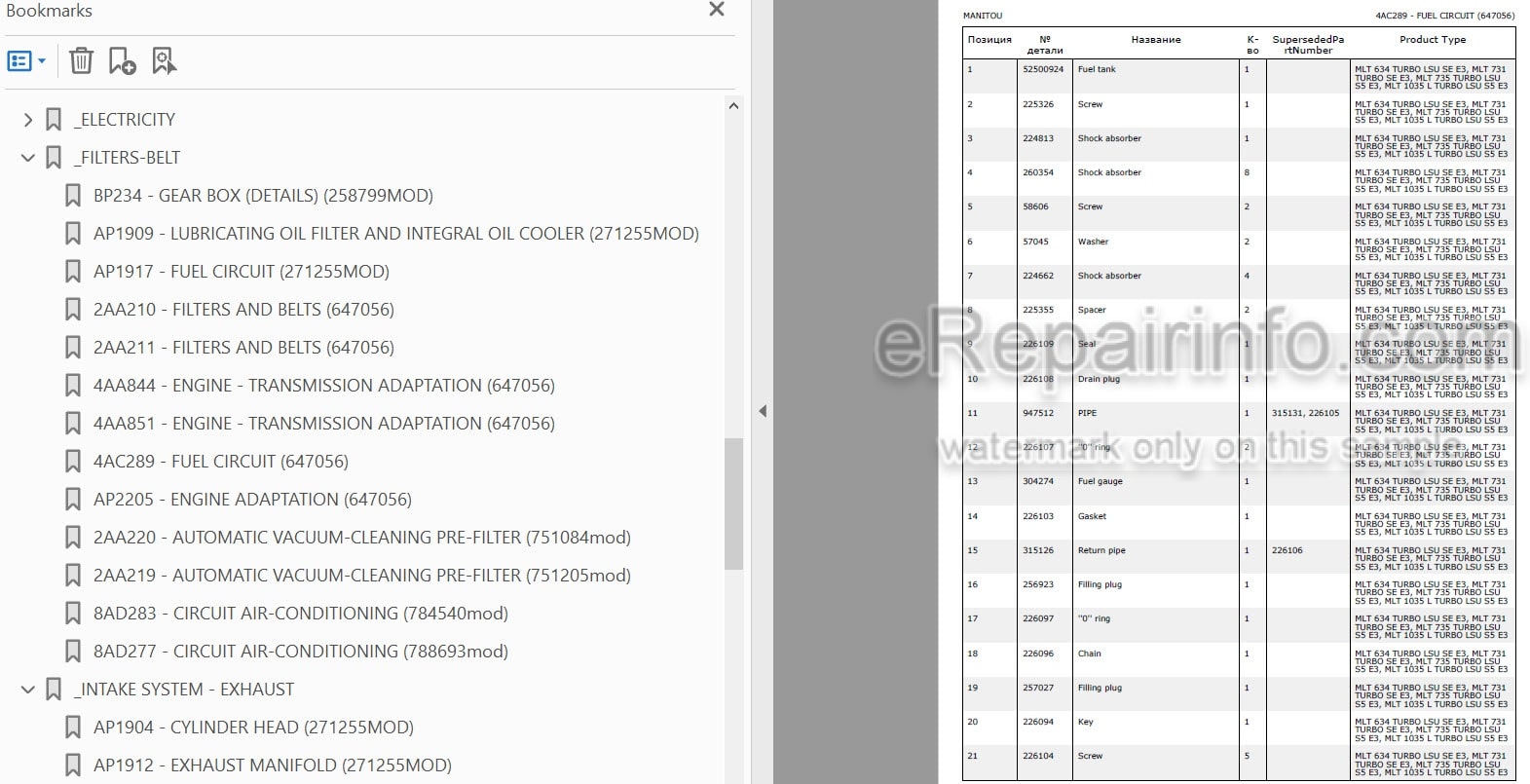Click part number 304274 in row 13

pos(1038,481)
